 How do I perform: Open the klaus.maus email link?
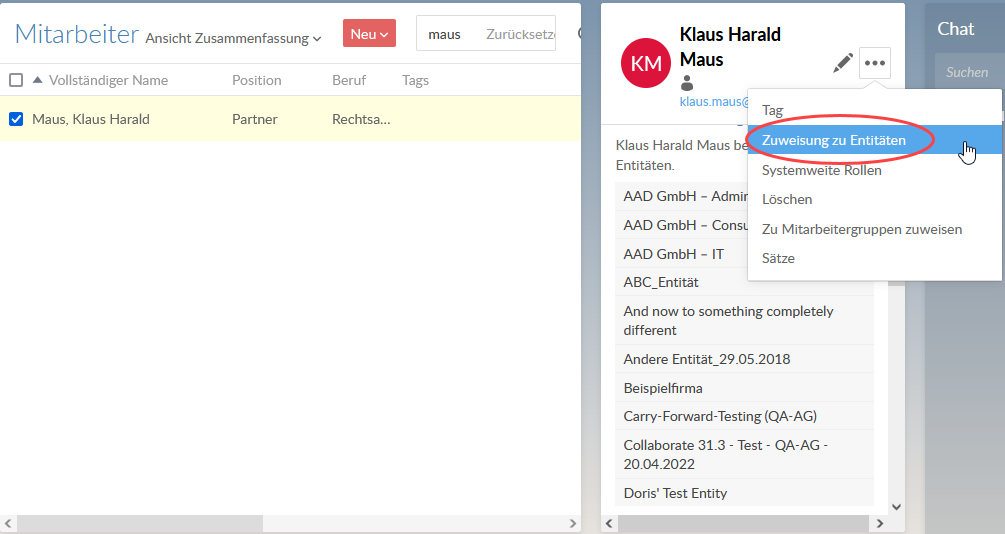coord(713,101)
